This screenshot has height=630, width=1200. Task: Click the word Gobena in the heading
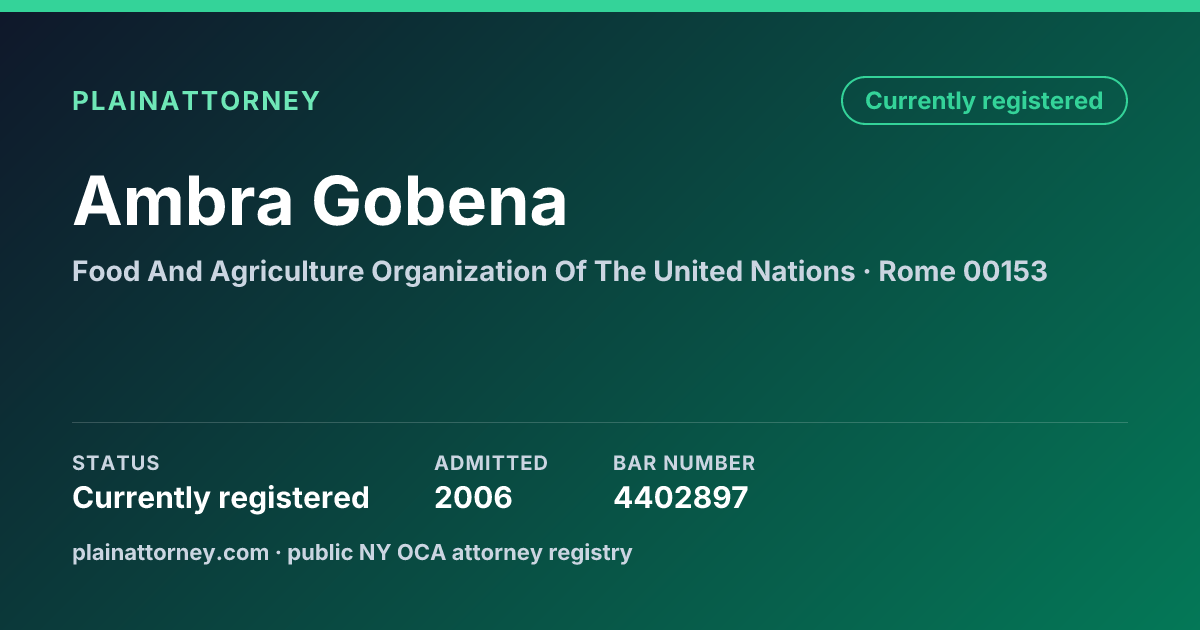pyautogui.click(x=440, y=201)
